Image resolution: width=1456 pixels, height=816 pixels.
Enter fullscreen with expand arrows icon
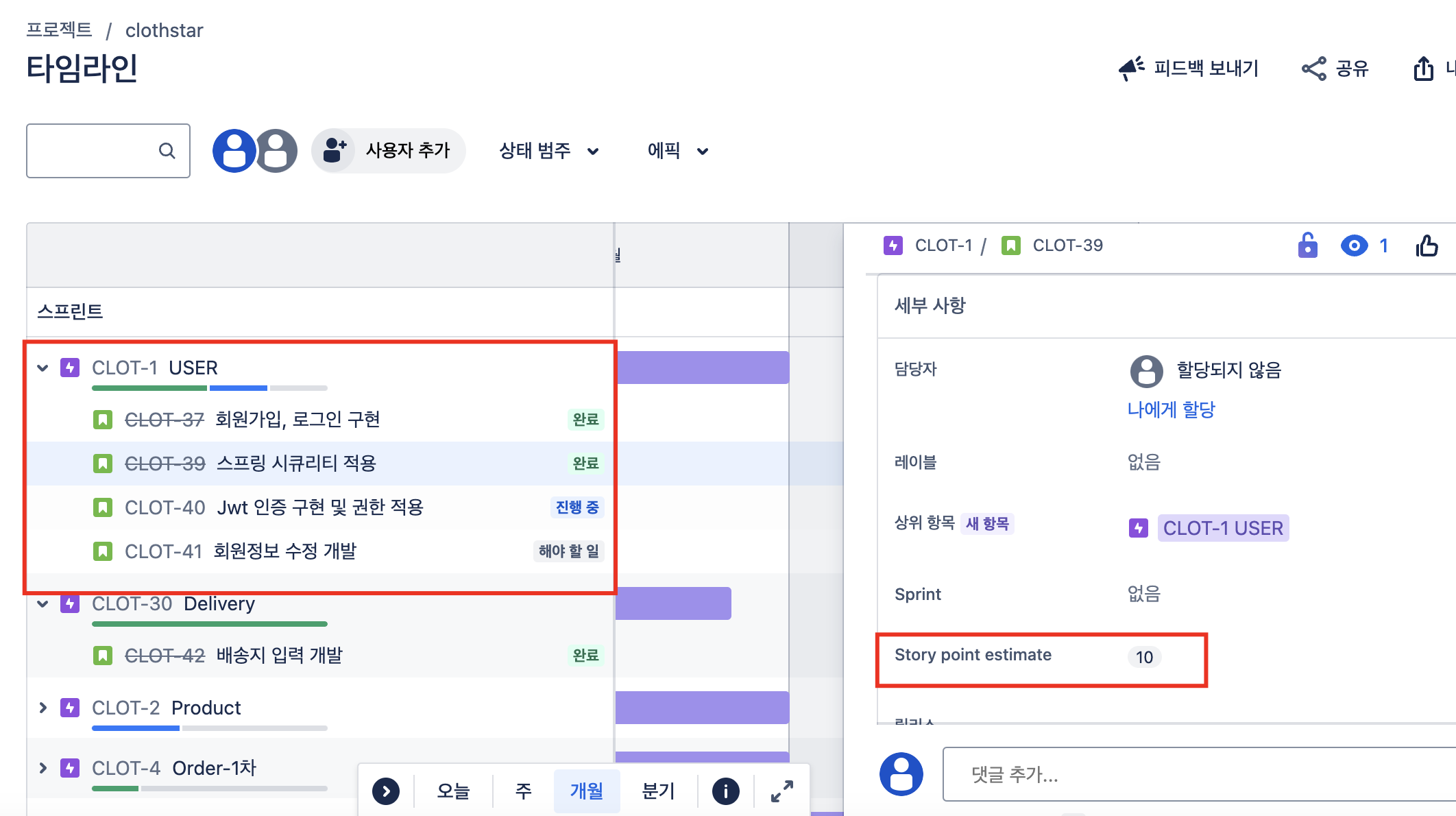[x=781, y=791]
